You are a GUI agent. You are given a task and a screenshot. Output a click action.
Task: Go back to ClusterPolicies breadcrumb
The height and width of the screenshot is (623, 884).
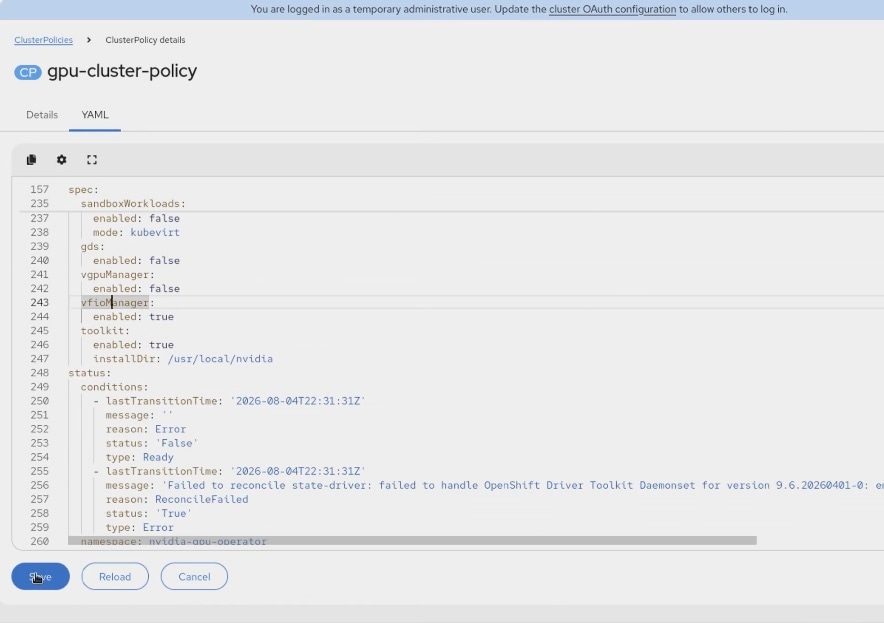tap(43, 40)
